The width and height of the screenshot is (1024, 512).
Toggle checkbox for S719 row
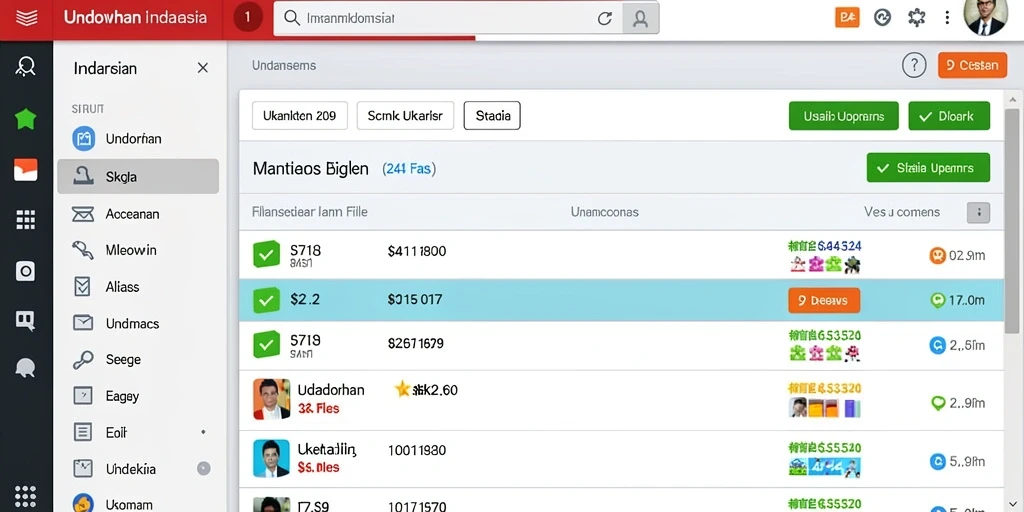coord(266,344)
